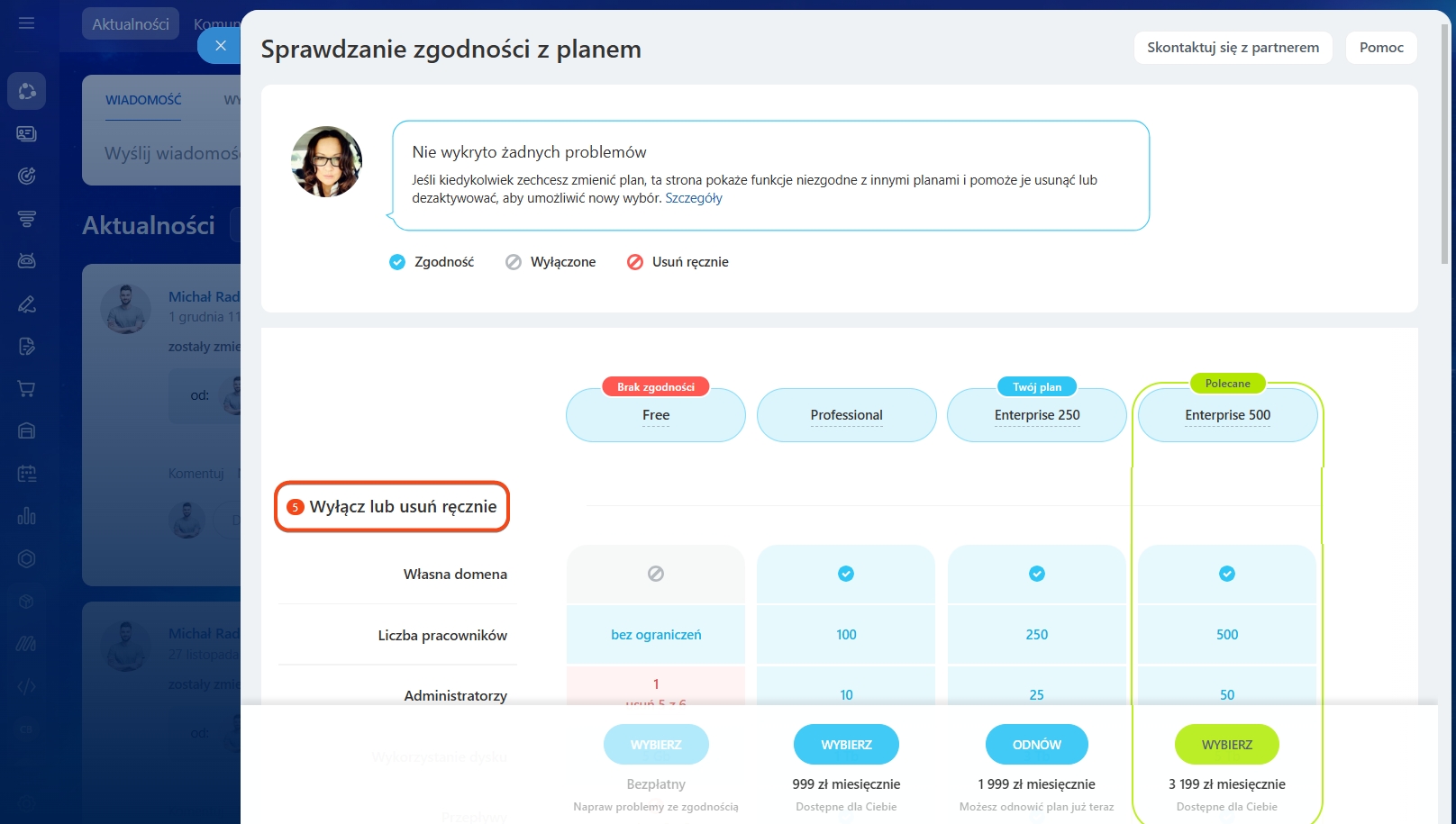Screen dimensions: 1456x824
Task: Click the Enterprise 500 Własna domena checkmark
Action: 1227,574
